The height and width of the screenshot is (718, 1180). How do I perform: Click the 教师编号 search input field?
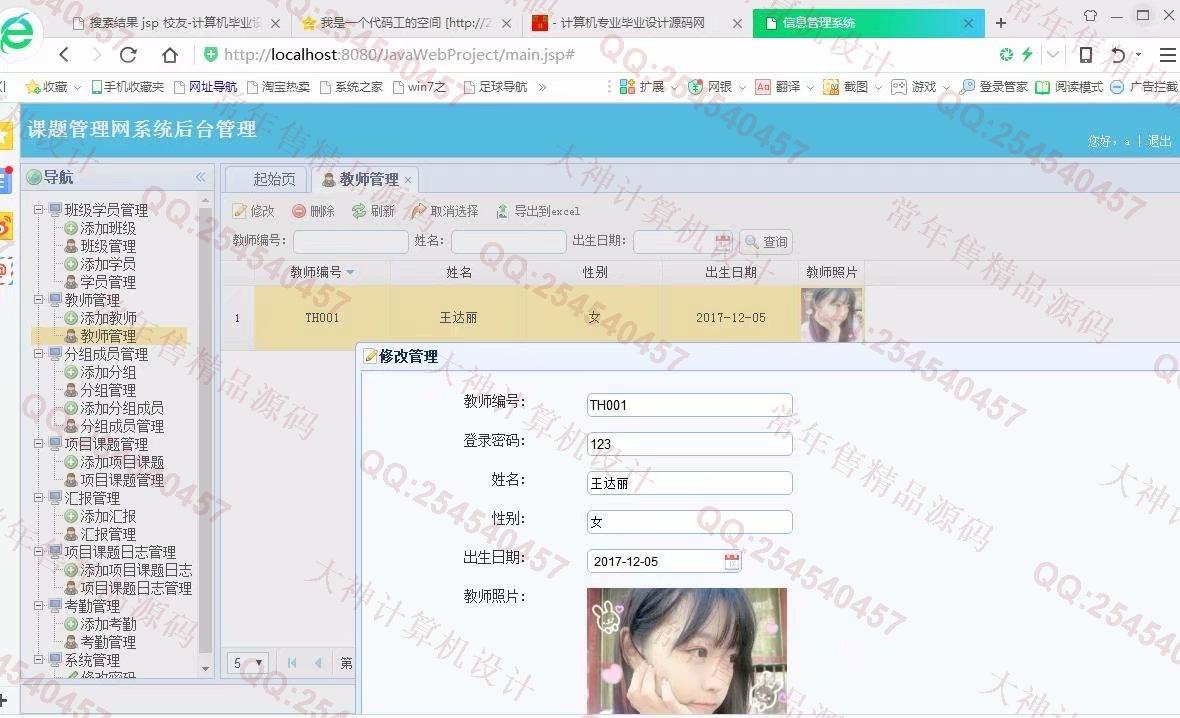pyautogui.click(x=351, y=242)
